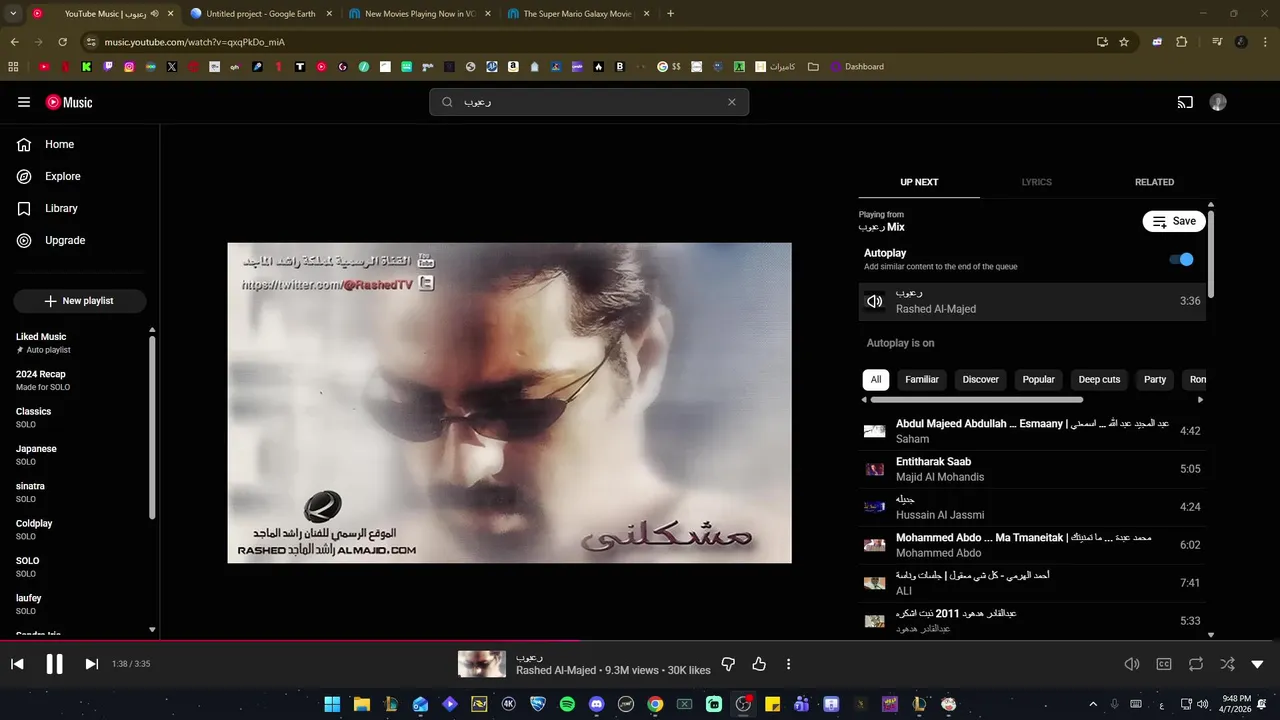Open the Liked Music playlist
1280x720 pixels.
point(76,343)
